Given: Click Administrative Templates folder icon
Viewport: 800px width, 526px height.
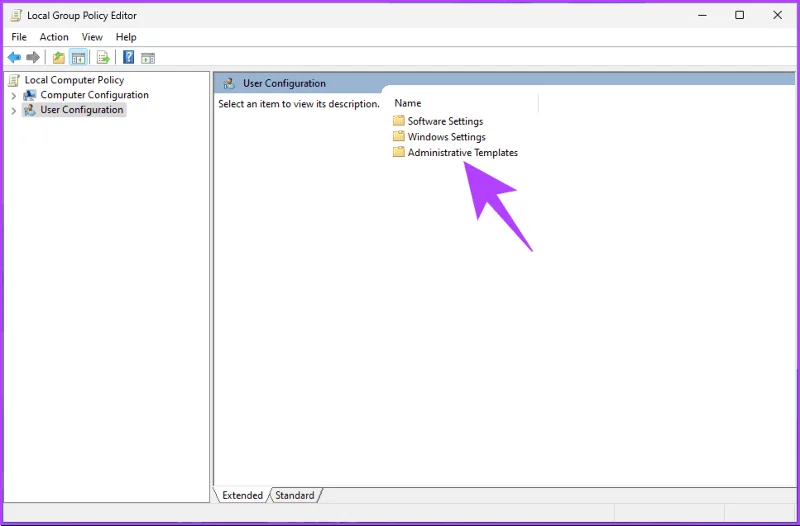Looking at the screenshot, I should coord(398,152).
